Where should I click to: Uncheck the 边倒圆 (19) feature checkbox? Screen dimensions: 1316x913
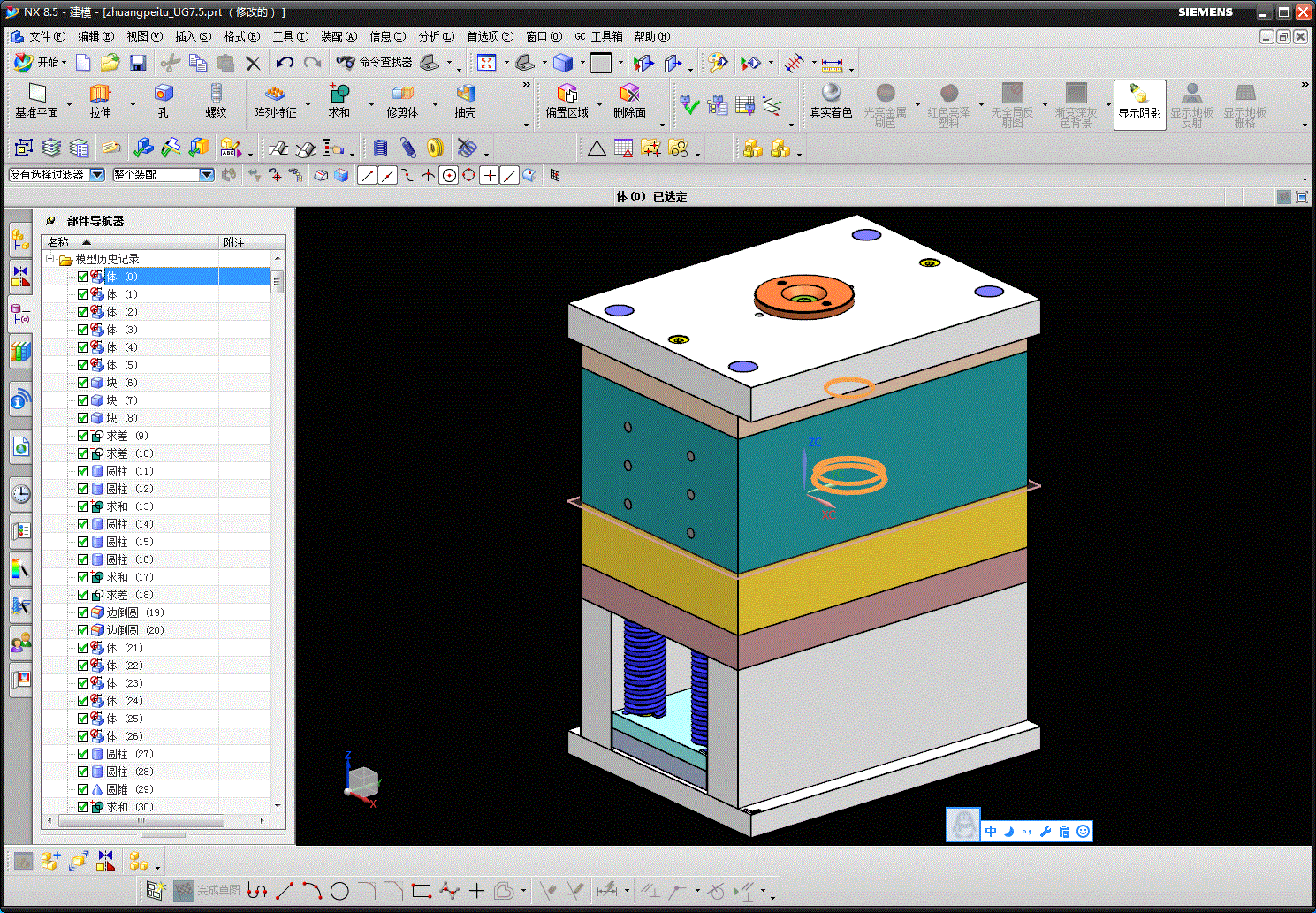83,612
